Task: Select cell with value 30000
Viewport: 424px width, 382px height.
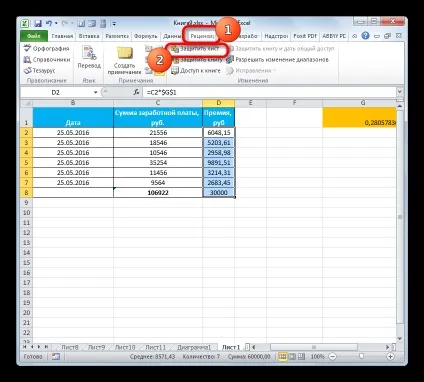Action: pyautogui.click(x=219, y=193)
